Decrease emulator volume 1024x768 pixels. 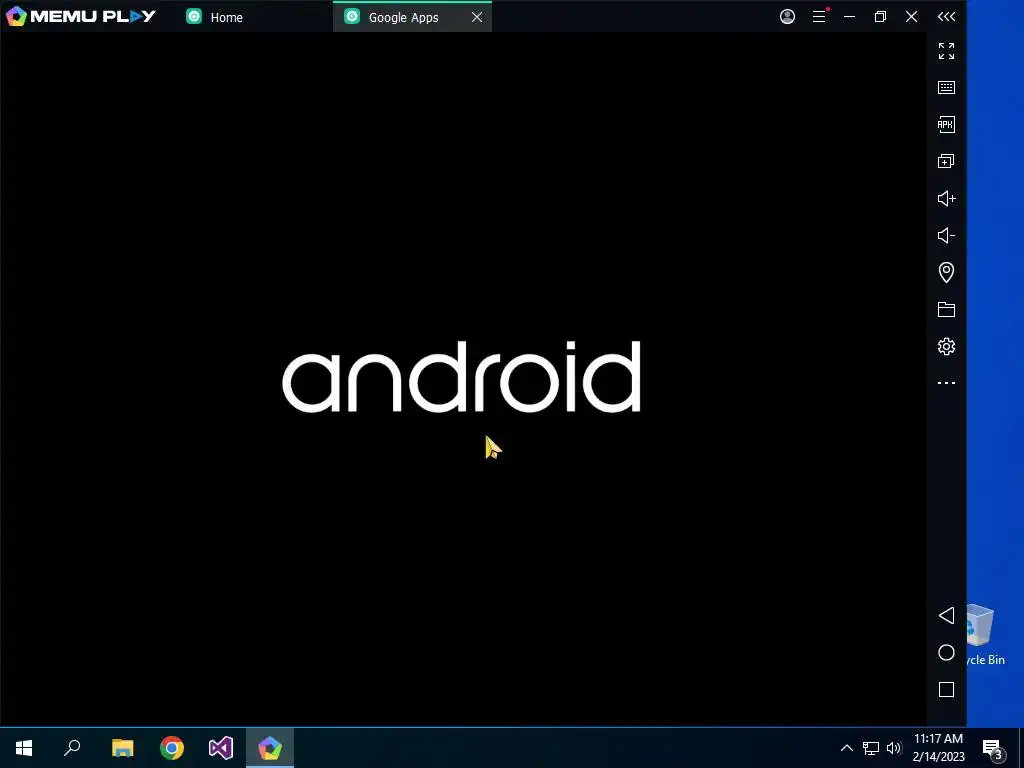pyautogui.click(x=946, y=235)
